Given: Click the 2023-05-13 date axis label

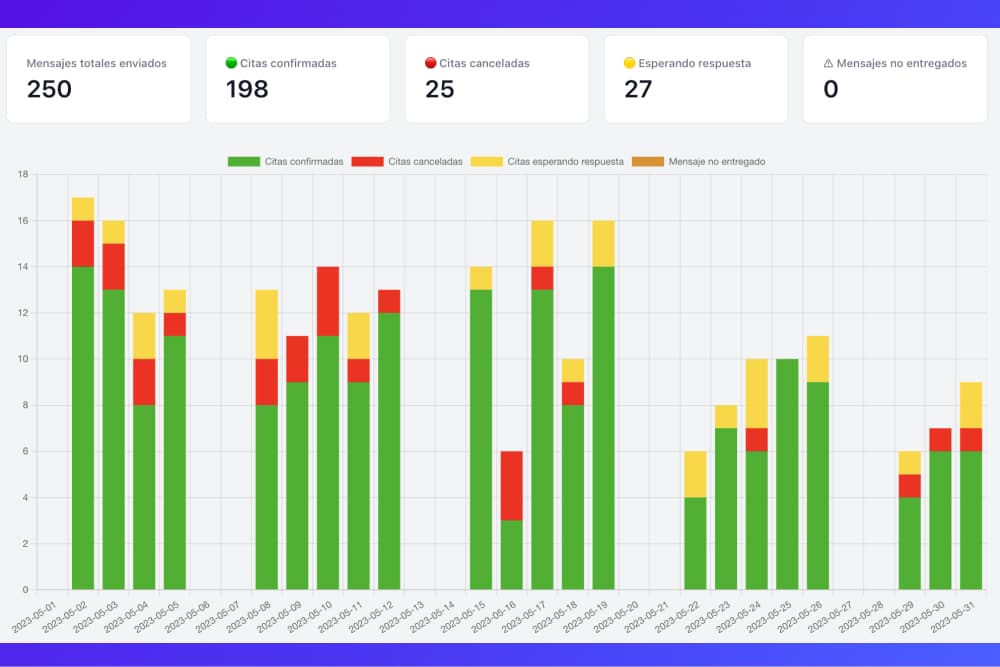Looking at the screenshot, I should click(402, 617).
